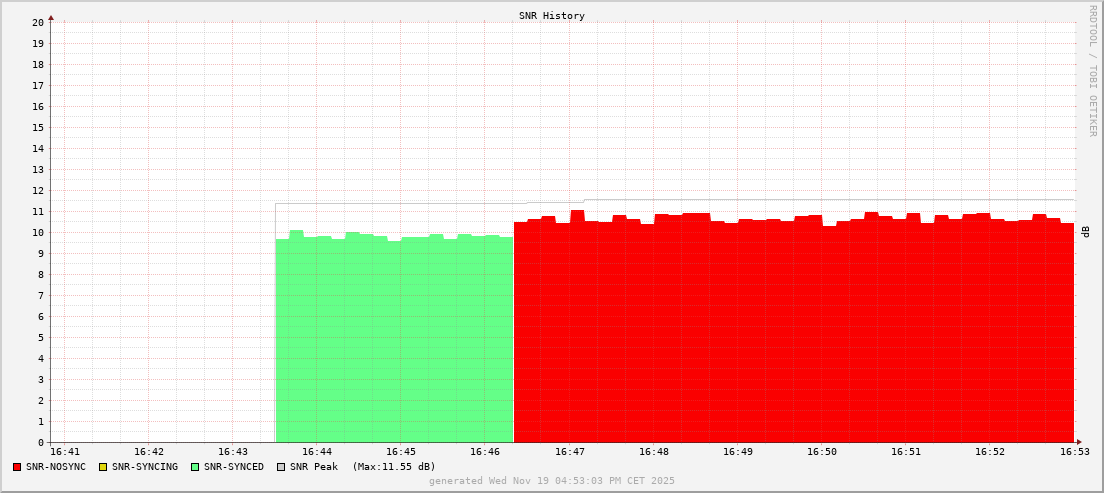Click the dB unit label on right side
This screenshot has height=493, width=1104.
(1085, 232)
